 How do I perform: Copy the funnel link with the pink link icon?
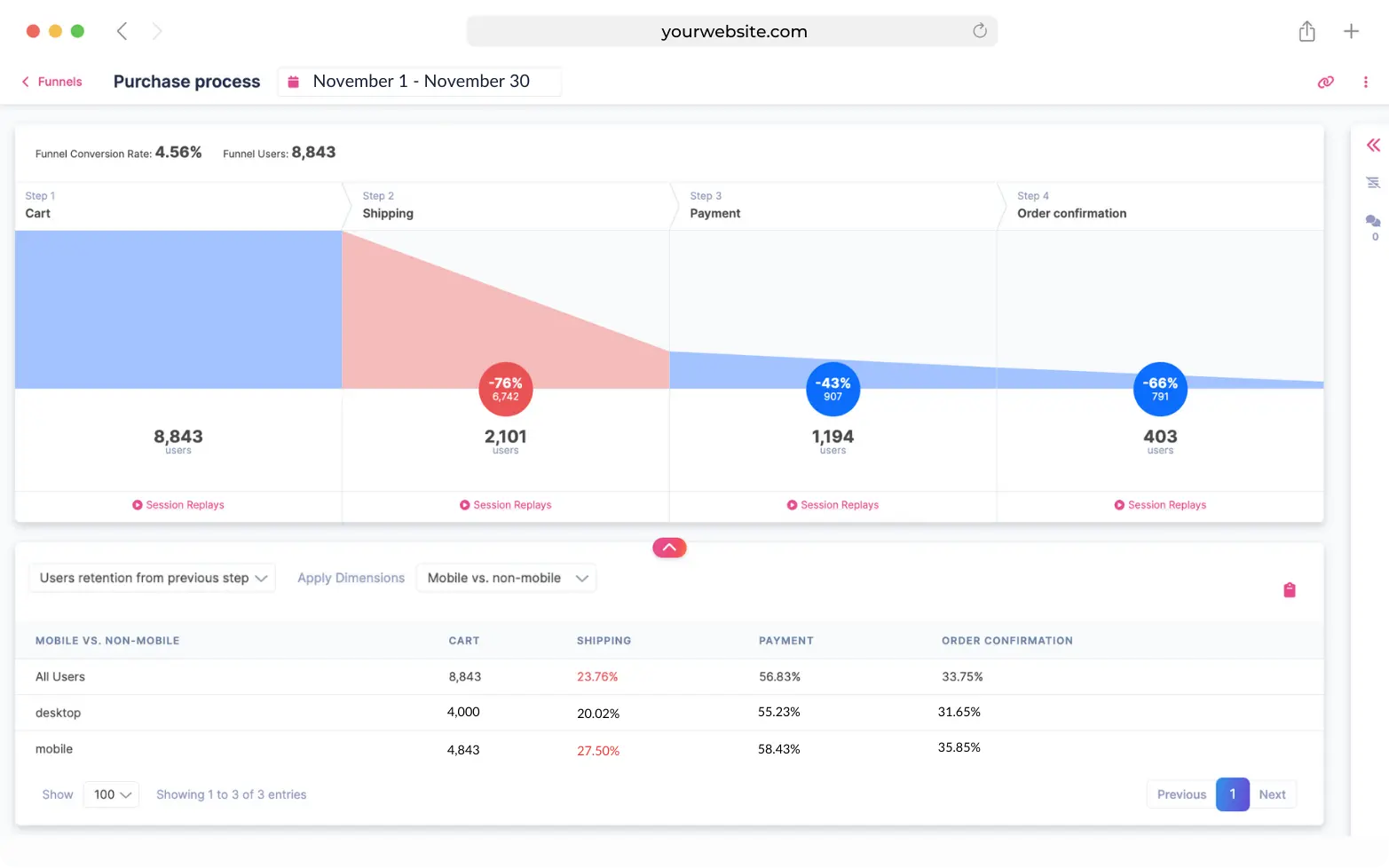pyautogui.click(x=1325, y=82)
